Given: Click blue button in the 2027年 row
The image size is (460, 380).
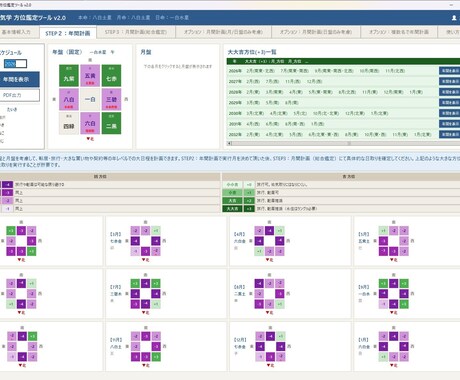Looking at the screenshot, I should click(449, 81).
